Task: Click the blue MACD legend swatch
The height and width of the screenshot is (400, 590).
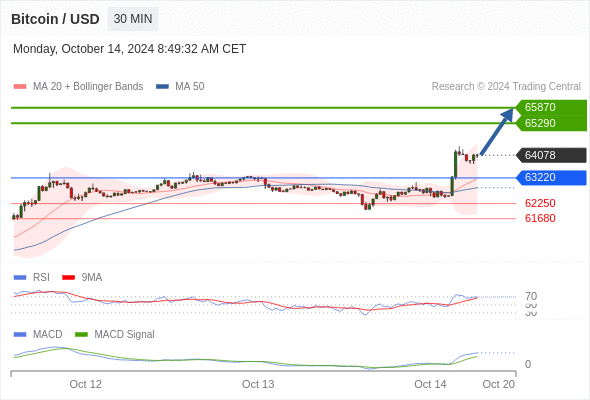Action: click(20, 334)
